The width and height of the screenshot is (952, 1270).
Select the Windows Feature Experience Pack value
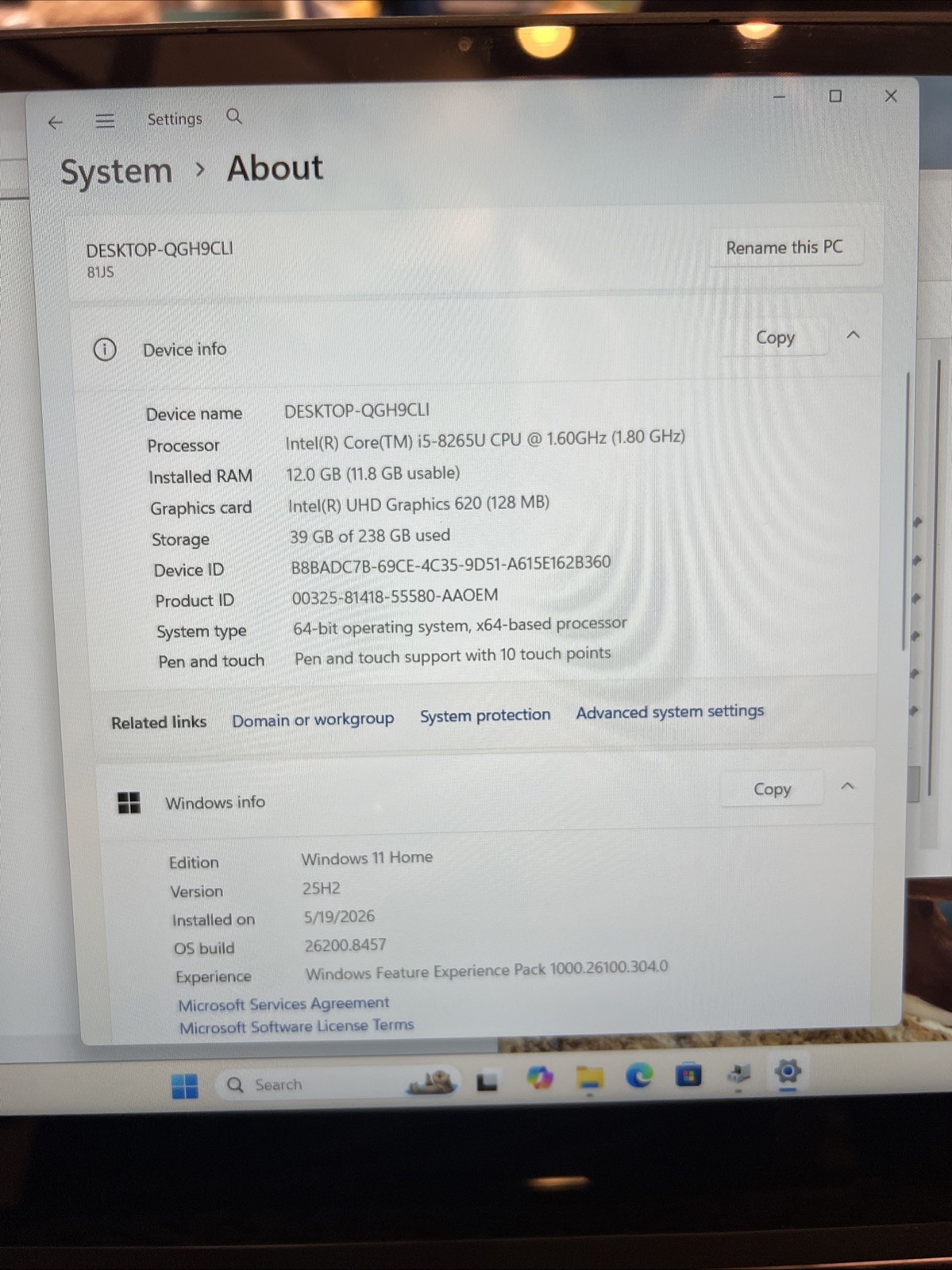point(487,970)
